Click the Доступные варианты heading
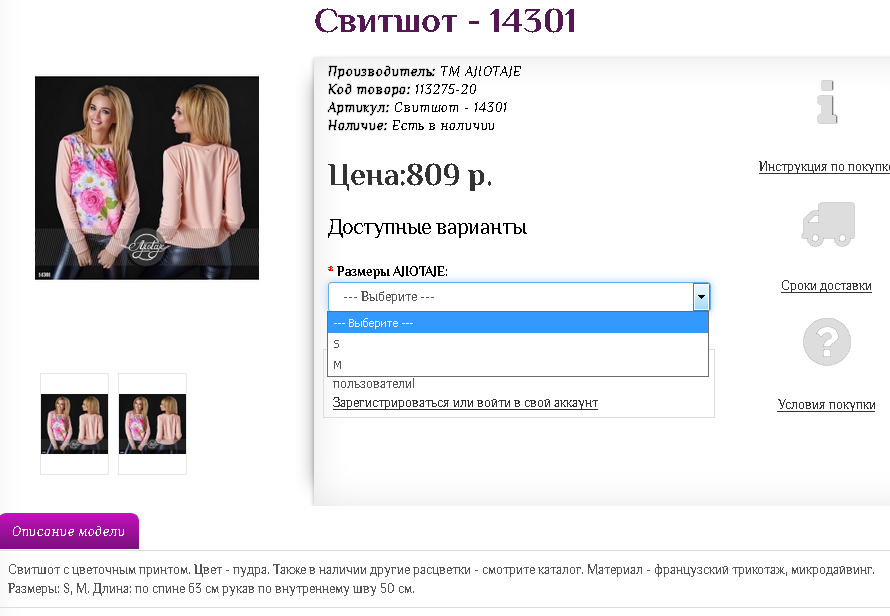This screenshot has width=890, height=616. [427, 227]
